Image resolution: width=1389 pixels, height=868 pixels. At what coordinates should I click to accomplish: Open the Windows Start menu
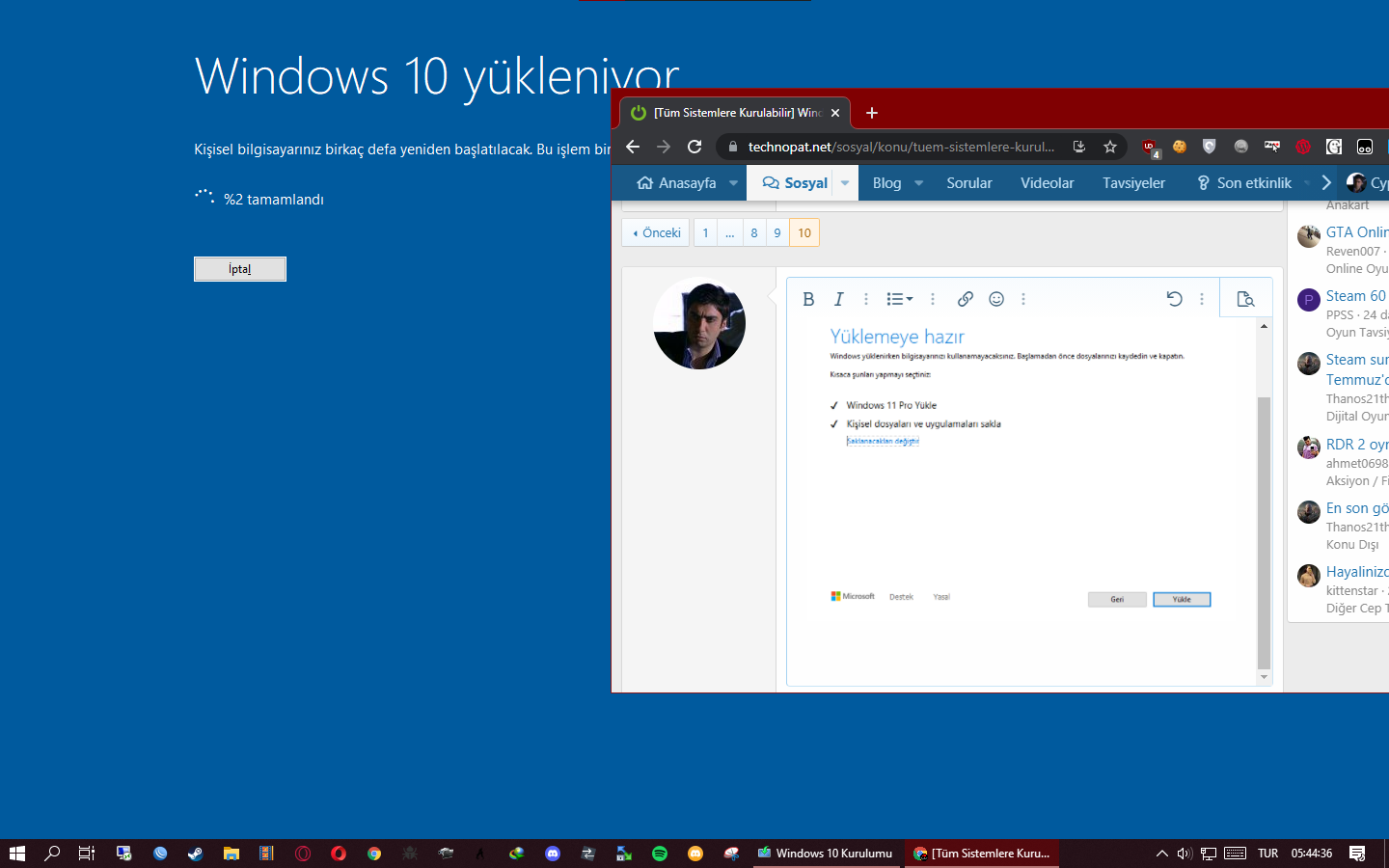point(17,854)
